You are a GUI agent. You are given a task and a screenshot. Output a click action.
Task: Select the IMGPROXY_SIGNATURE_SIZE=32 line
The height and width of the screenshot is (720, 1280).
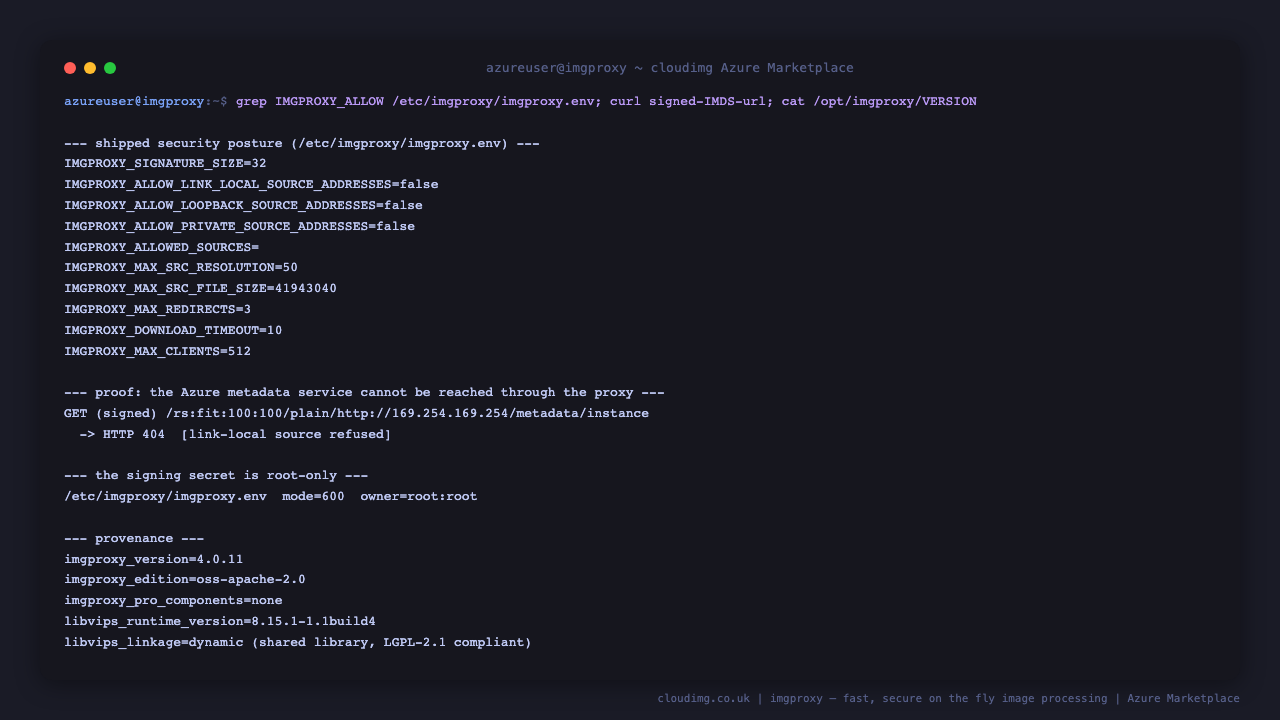tap(165, 163)
